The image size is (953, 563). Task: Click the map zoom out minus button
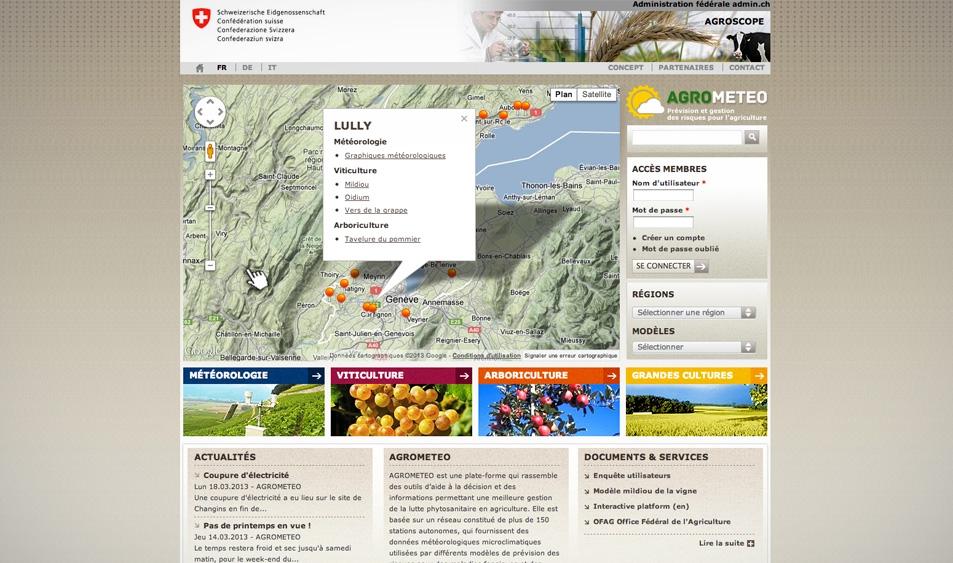(210, 265)
